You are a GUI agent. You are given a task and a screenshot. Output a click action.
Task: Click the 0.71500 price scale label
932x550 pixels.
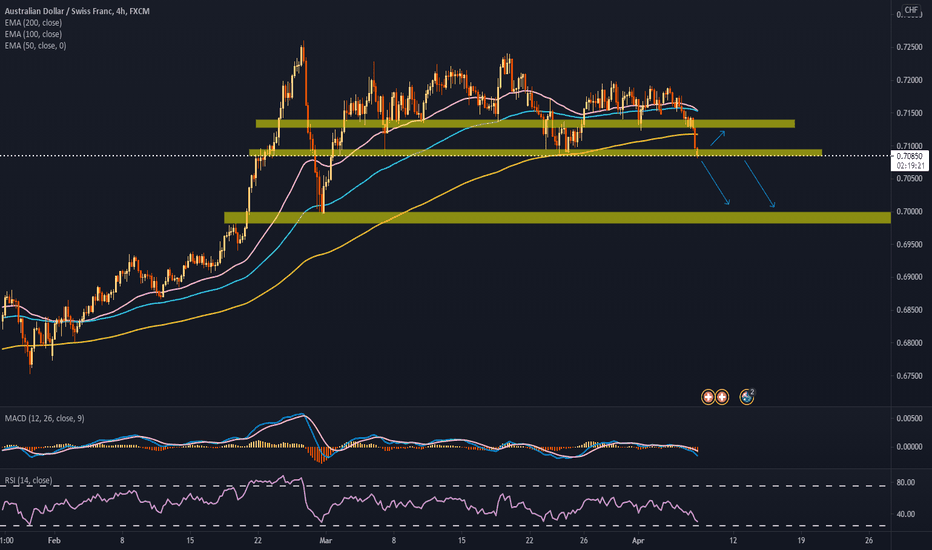point(909,113)
